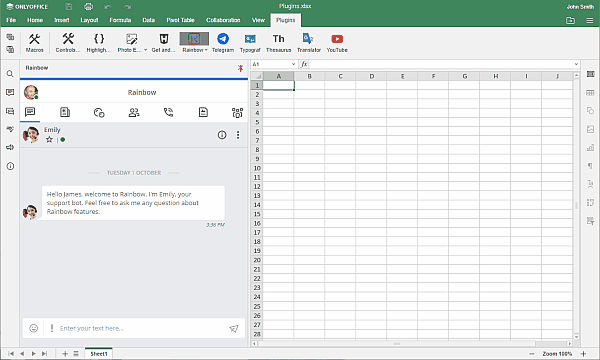Send message with paper plane icon
600x360 pixels.
[x=234, y=328]
